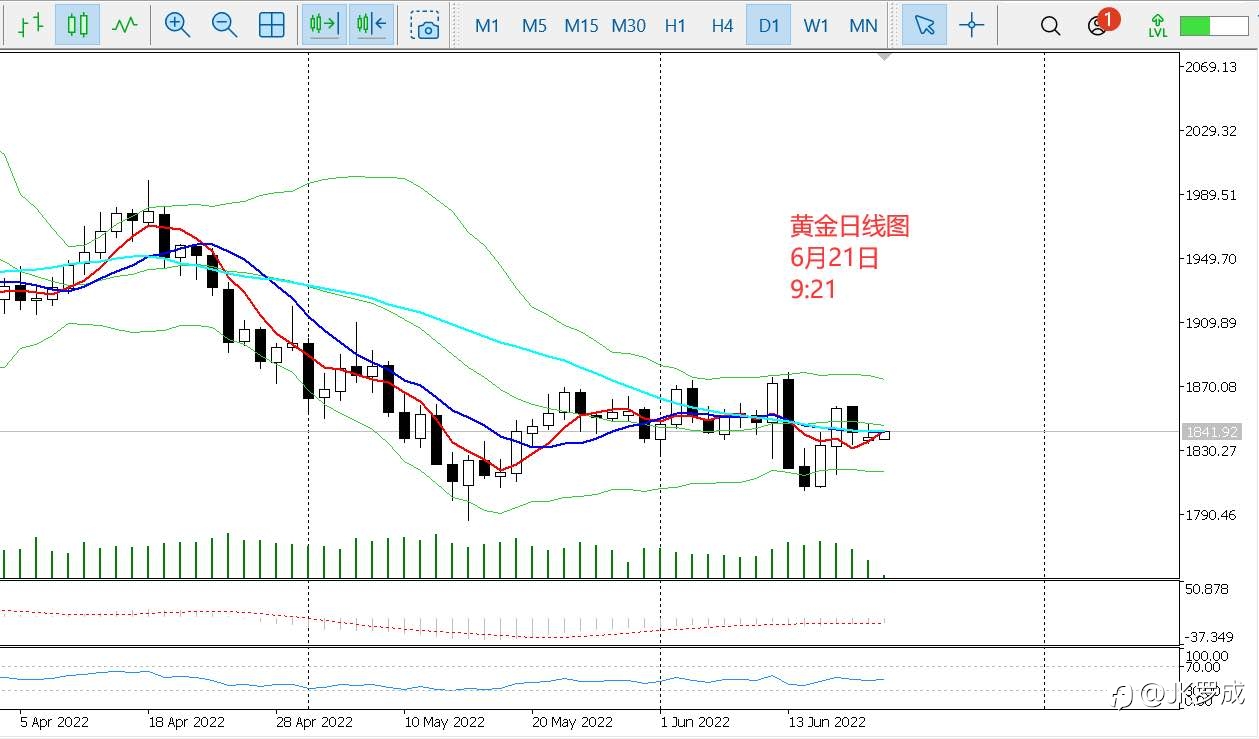Click the 2029.32 price scale value
The height and width of the screenshot is (739, 1259).
pos(1210,131)
